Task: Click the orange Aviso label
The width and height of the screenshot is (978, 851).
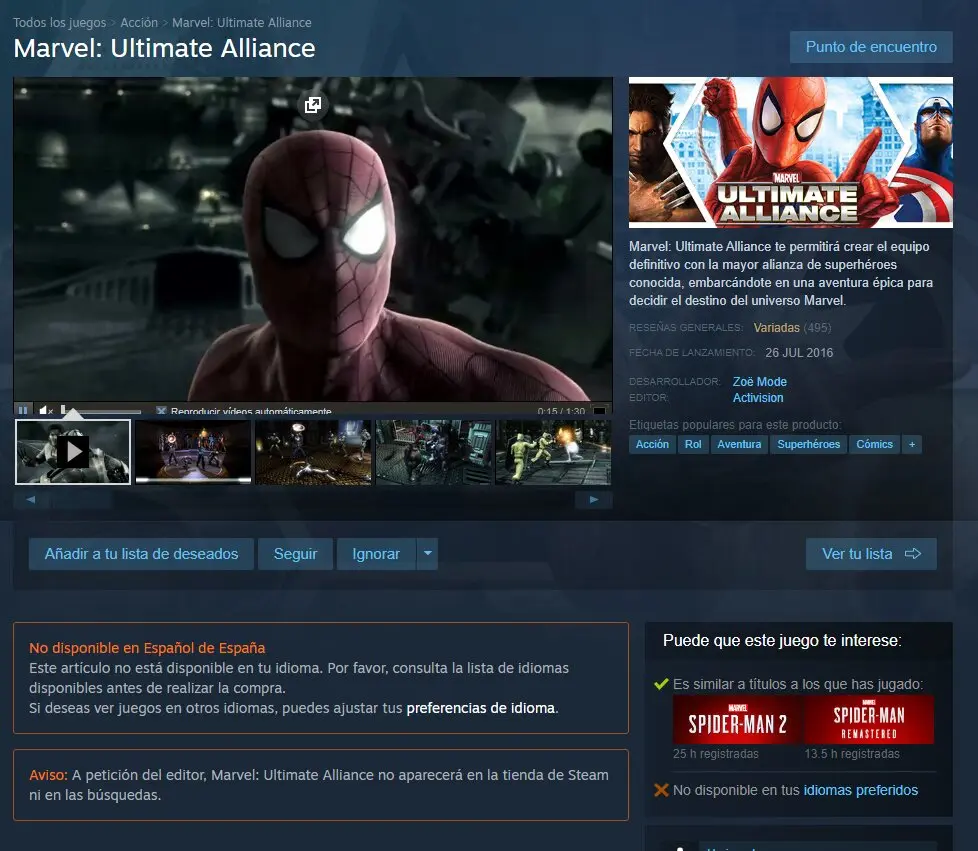Action: pyautogui.click(x=48, y=775)
